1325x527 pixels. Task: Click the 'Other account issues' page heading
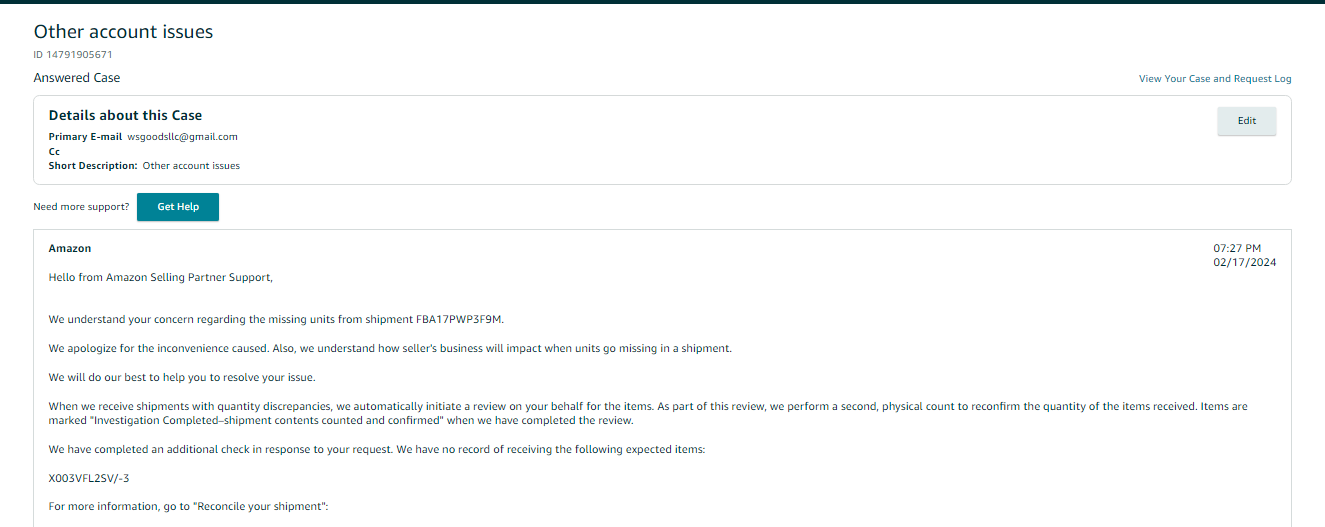click(x=123, y=32)
